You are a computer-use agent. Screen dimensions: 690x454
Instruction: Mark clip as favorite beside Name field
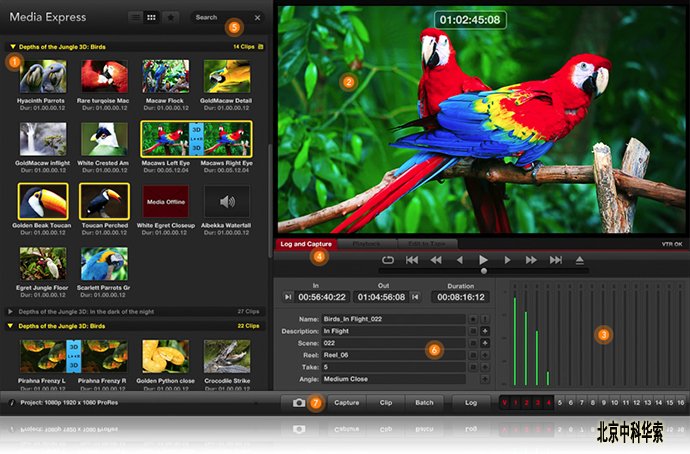pyautogui.click(x=473, y=319)
